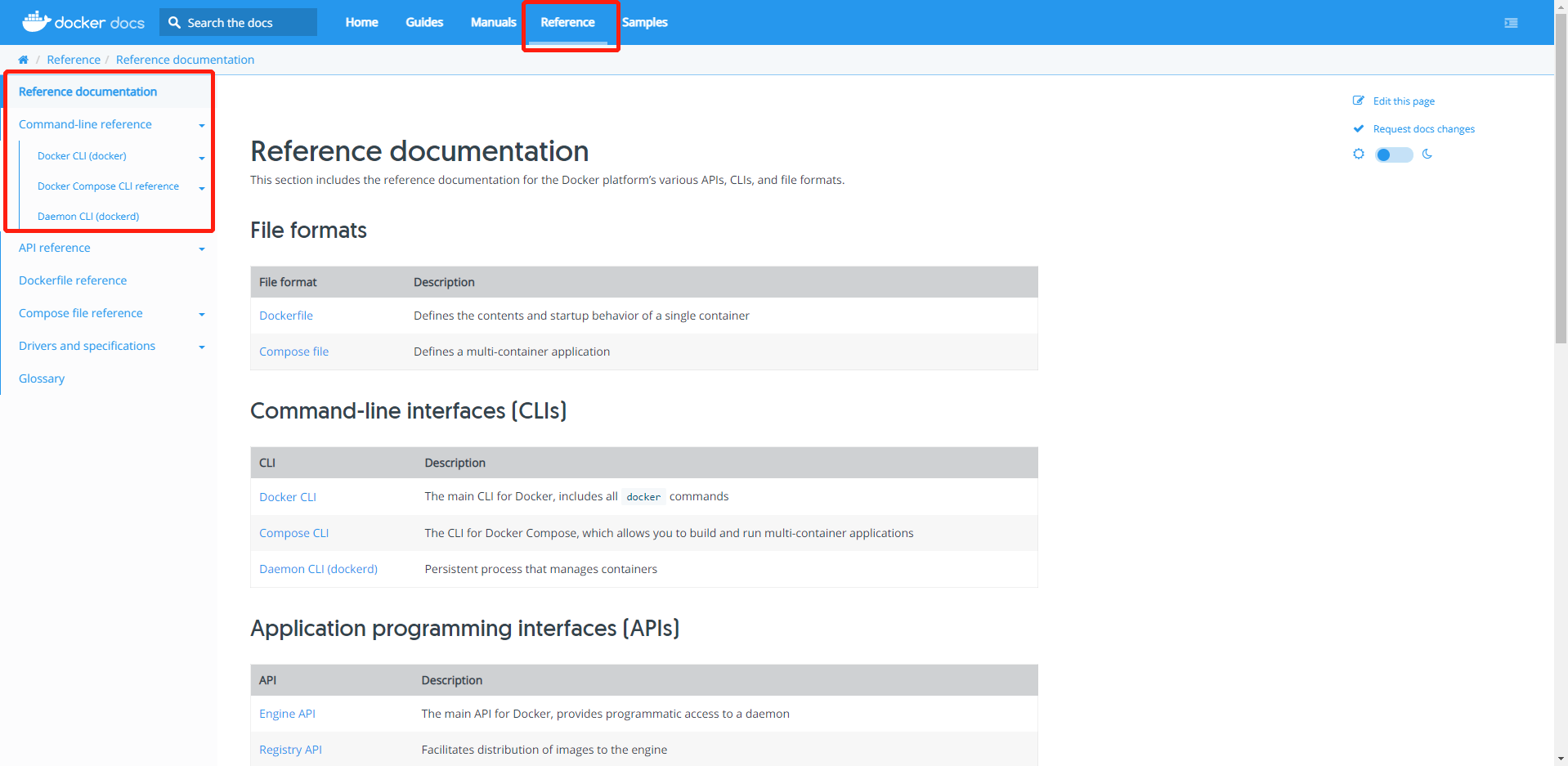1568x766 pixels.
Task: Select Reference documentation in sidebar
Action: [87, 92]
